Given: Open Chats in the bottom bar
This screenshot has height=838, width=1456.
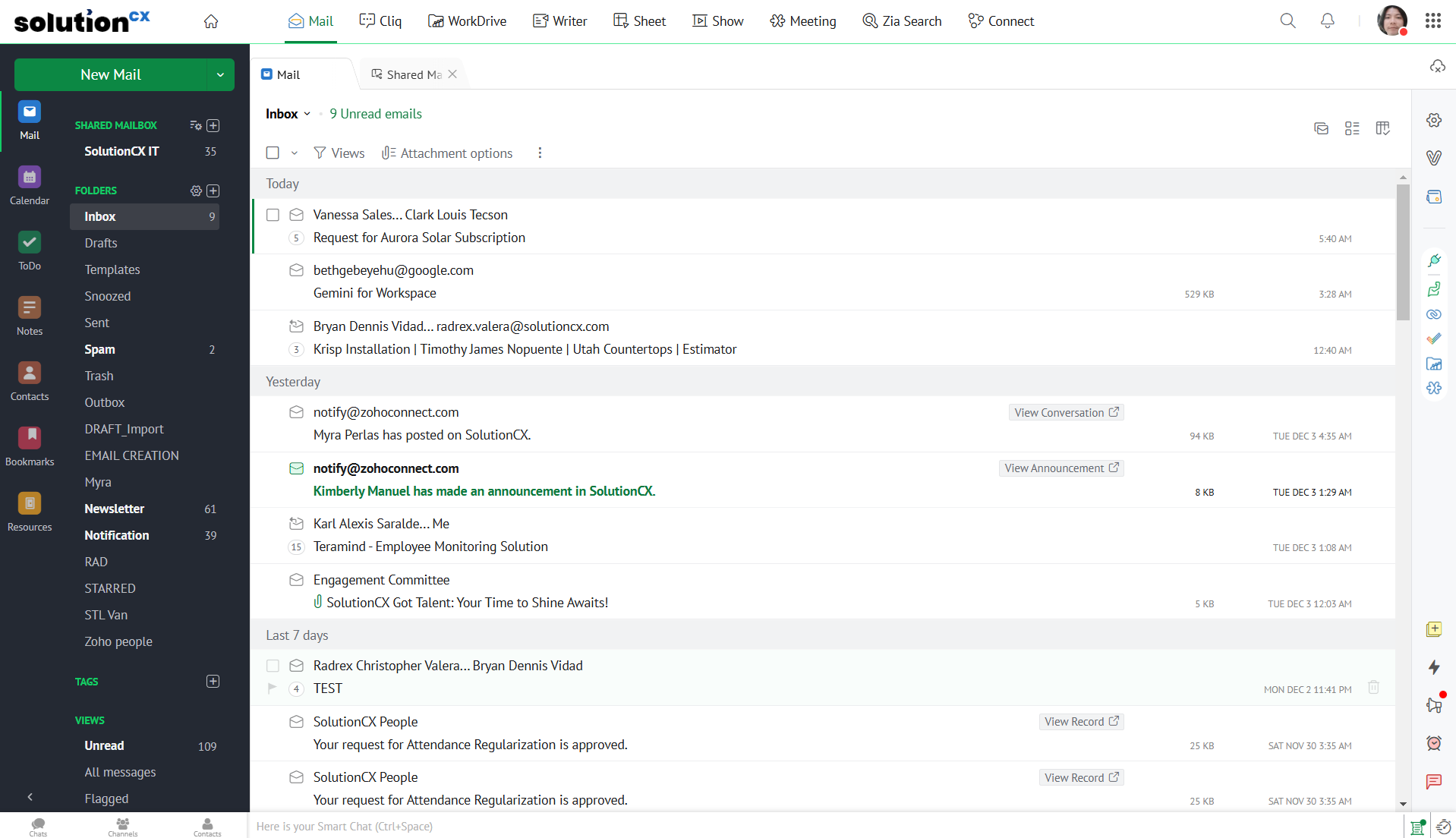Looking at the screenshot, I should tap(38, 827).
